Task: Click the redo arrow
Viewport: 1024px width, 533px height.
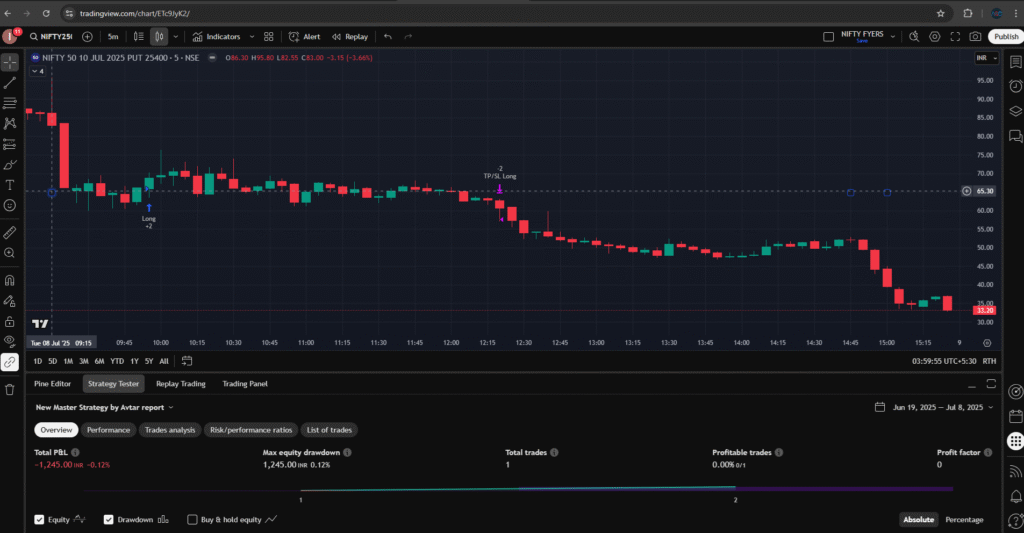Action: point(408,37)
